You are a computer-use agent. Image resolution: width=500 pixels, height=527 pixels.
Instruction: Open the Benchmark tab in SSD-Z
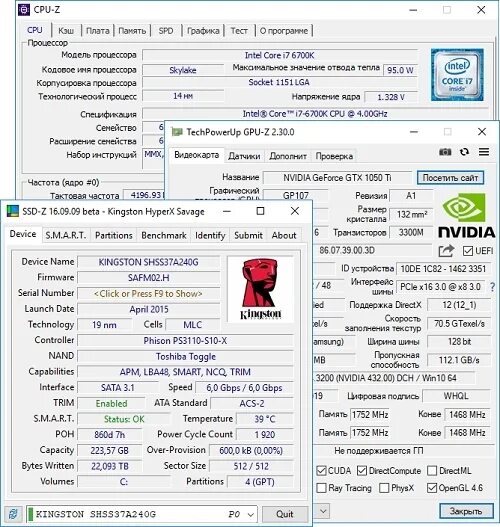164,235
